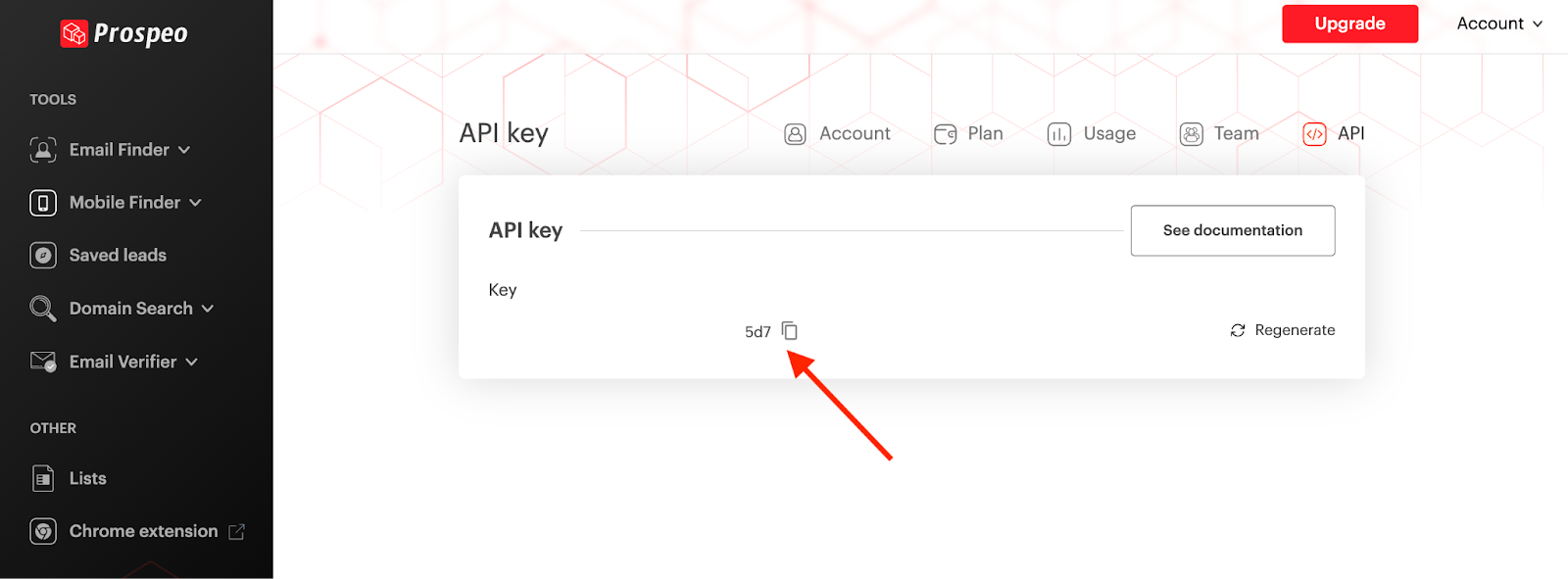Click the Email Verifier envelope icon
This screenshot has width=1568, height=579.
tap(43, 362)
